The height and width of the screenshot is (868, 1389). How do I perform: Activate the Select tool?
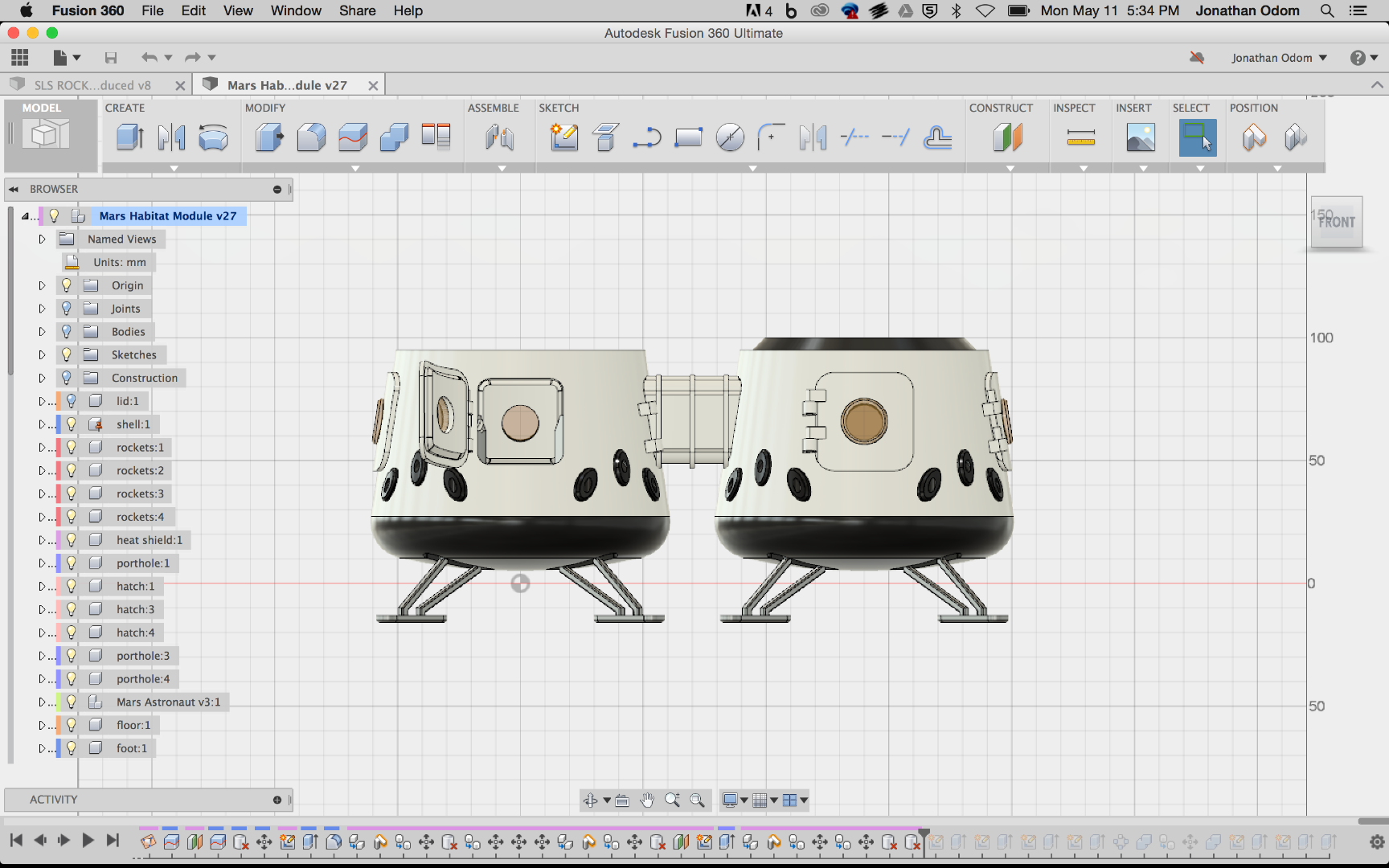(x=1198, y=137)
